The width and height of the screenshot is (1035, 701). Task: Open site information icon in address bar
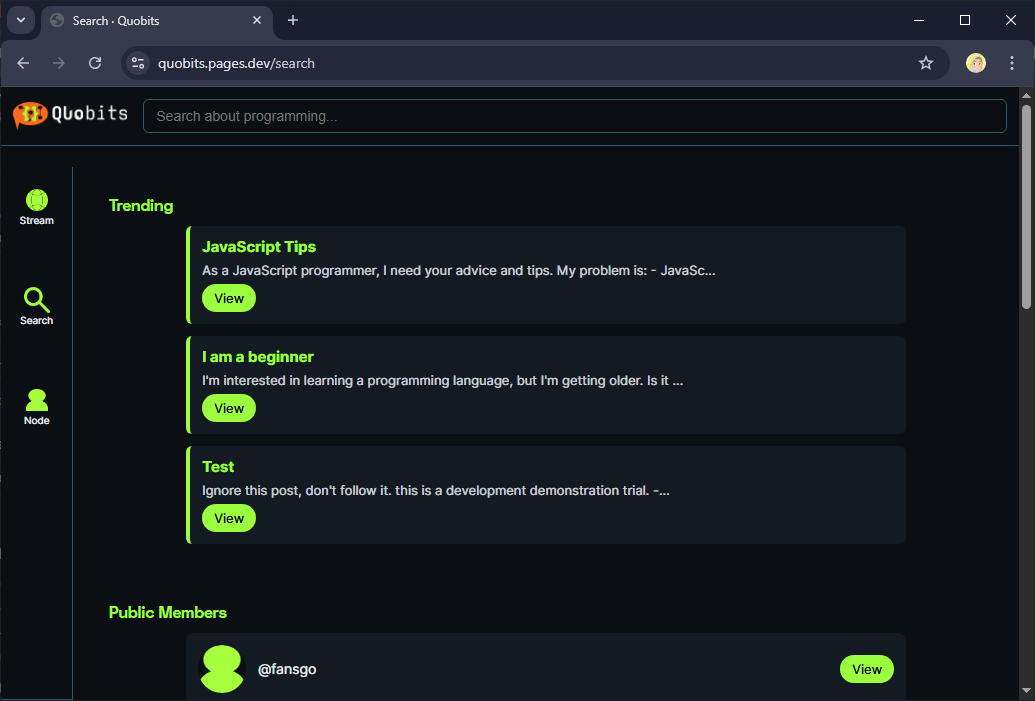click(x=139, y=63)
